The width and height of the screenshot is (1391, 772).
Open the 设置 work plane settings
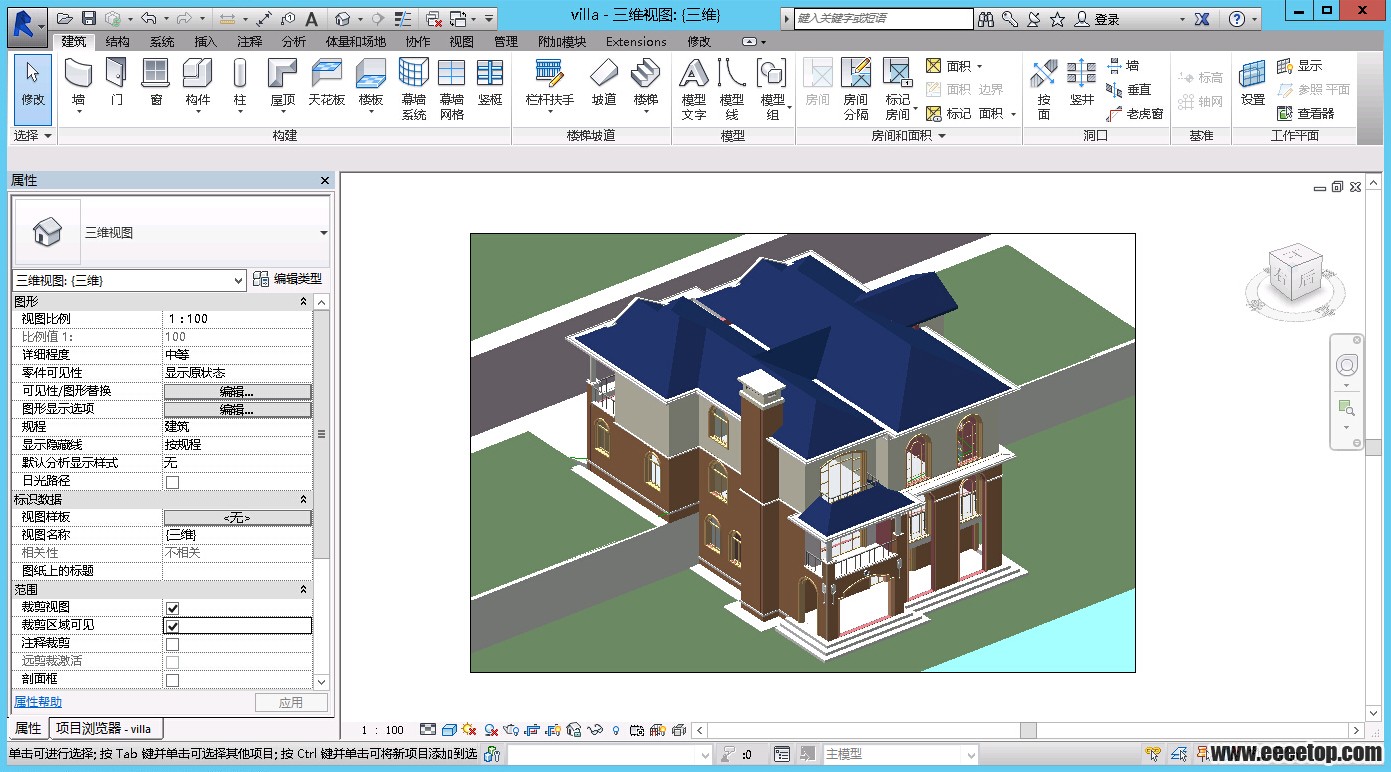1253,83
